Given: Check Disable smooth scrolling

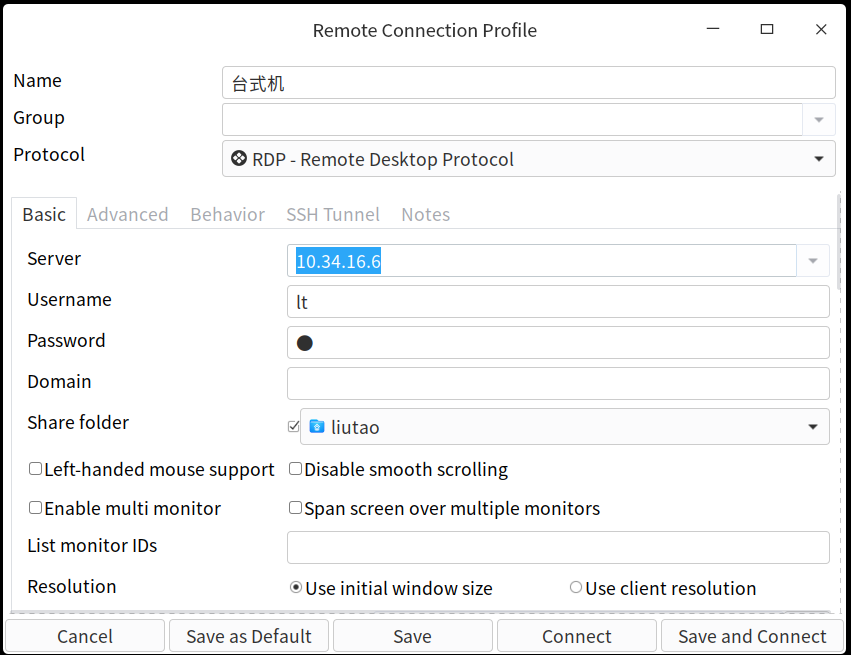Looking at the screenshot, I should [x=296, y=469].
